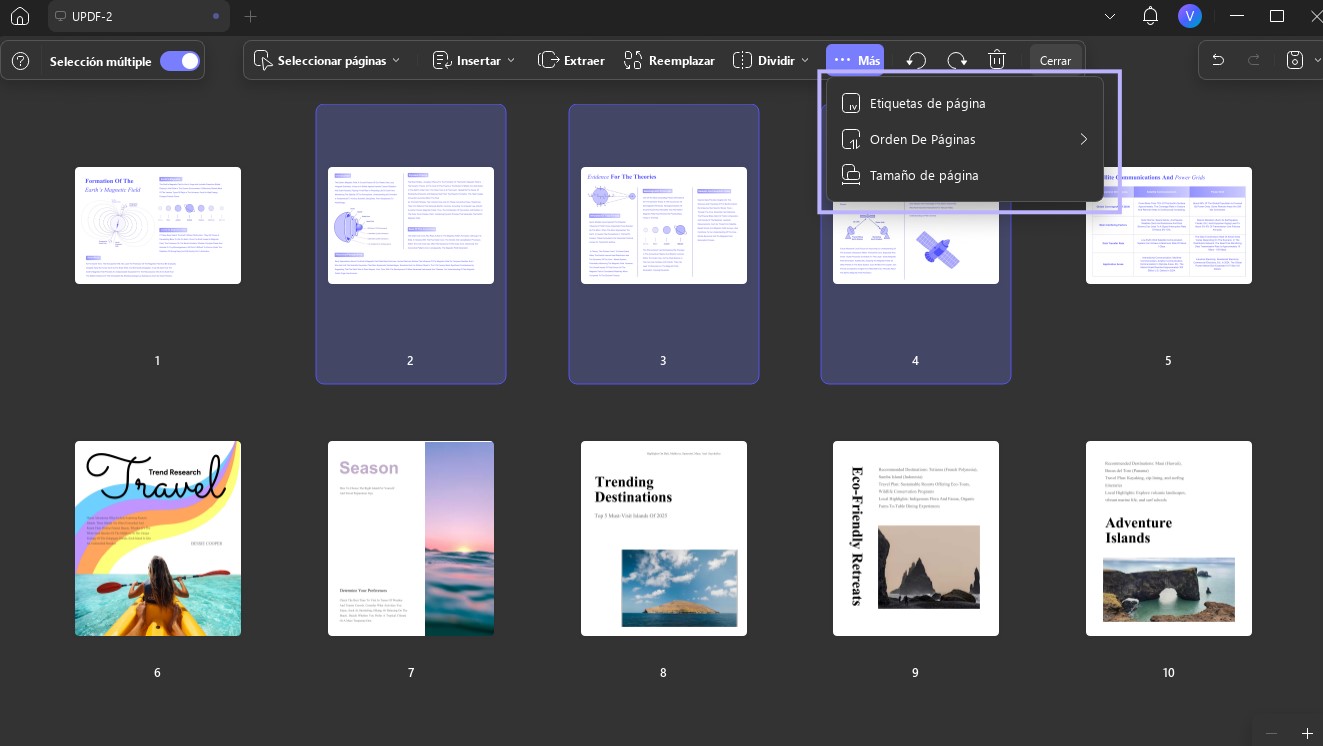Click the Etiquetas de página icon
The height and width of the screenshot is (746, 1323).
click(851, 104)
